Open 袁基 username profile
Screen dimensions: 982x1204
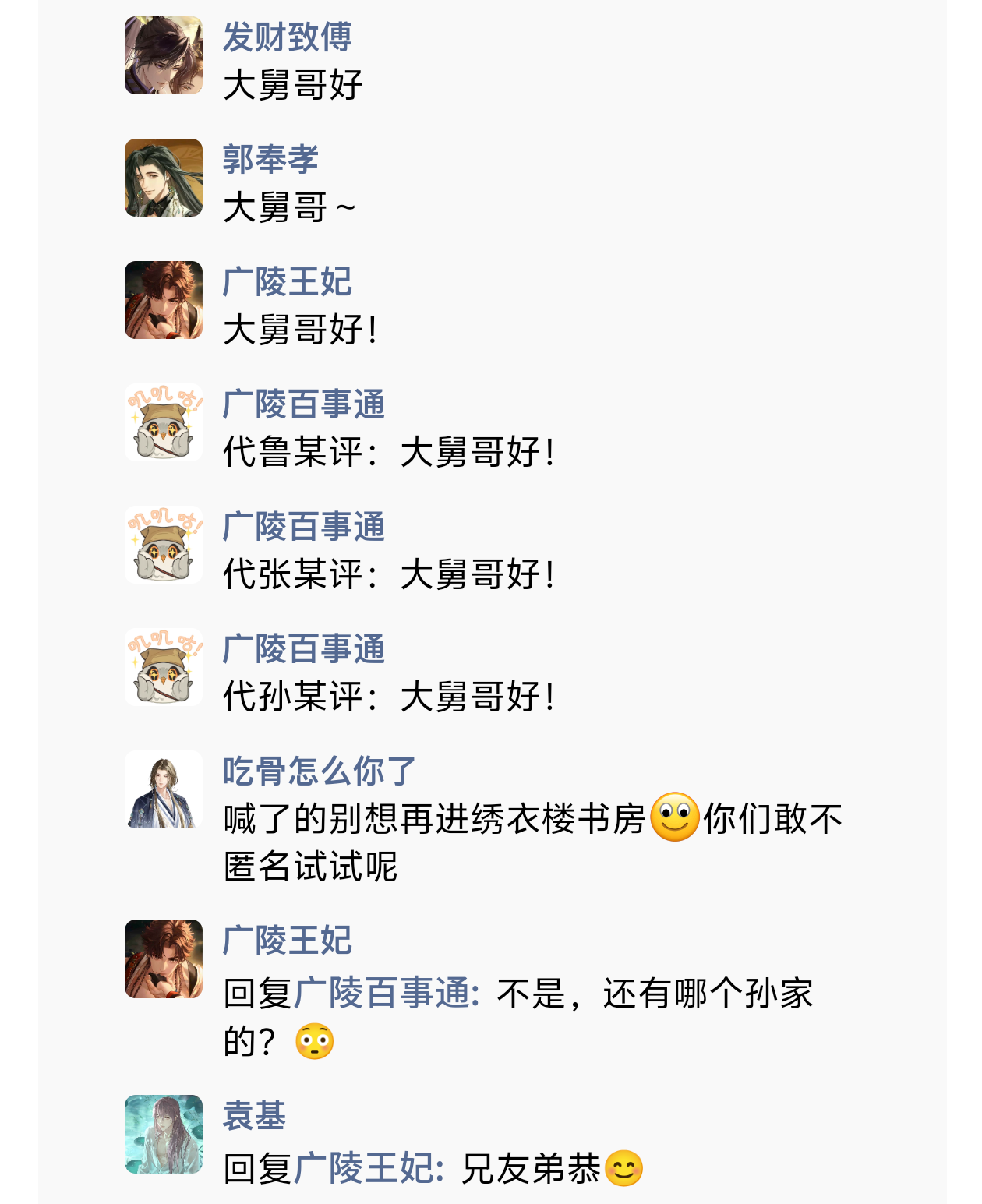tap(254, 1115)
